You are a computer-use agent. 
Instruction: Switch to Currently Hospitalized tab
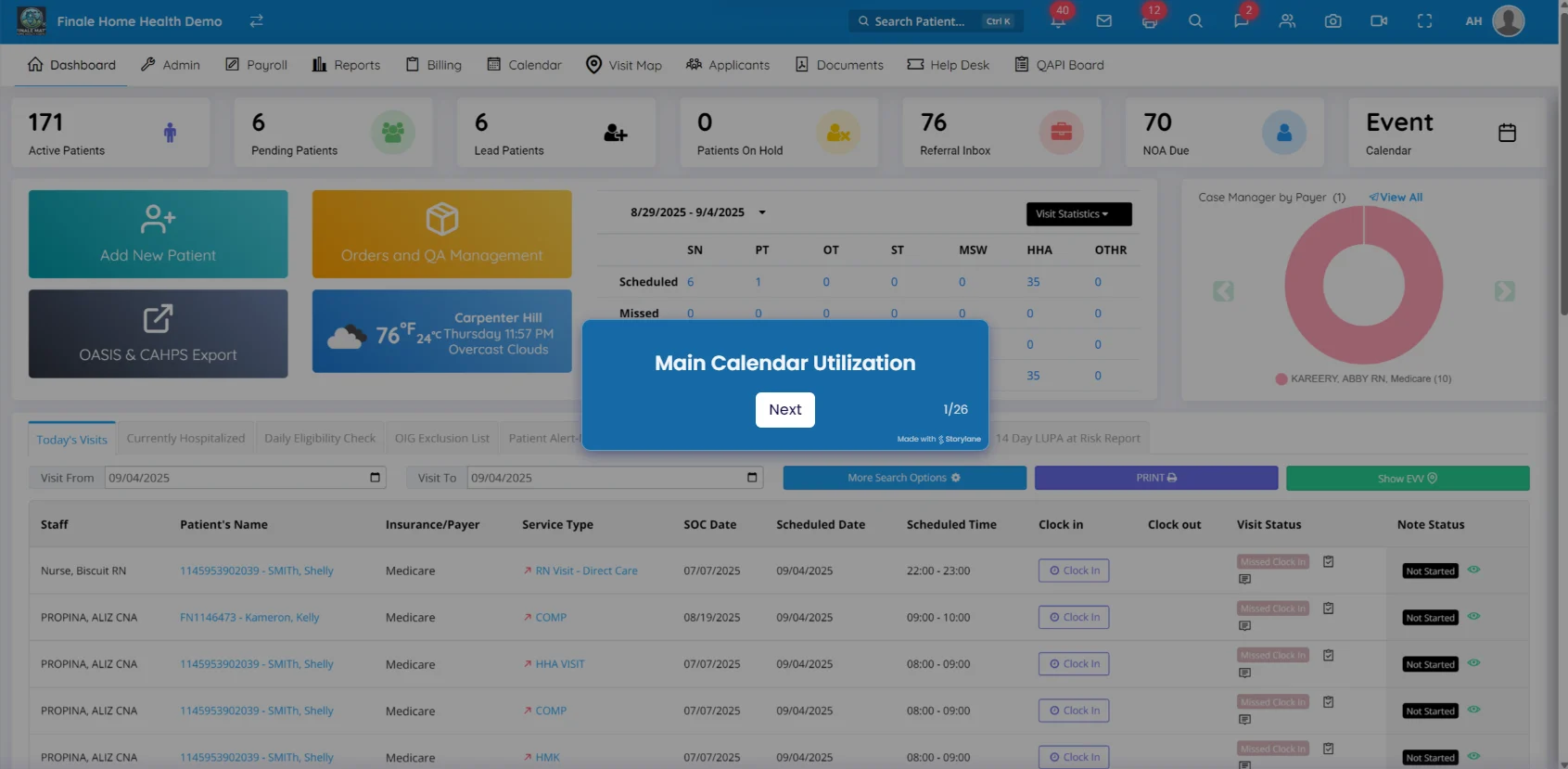click(185, 439)
